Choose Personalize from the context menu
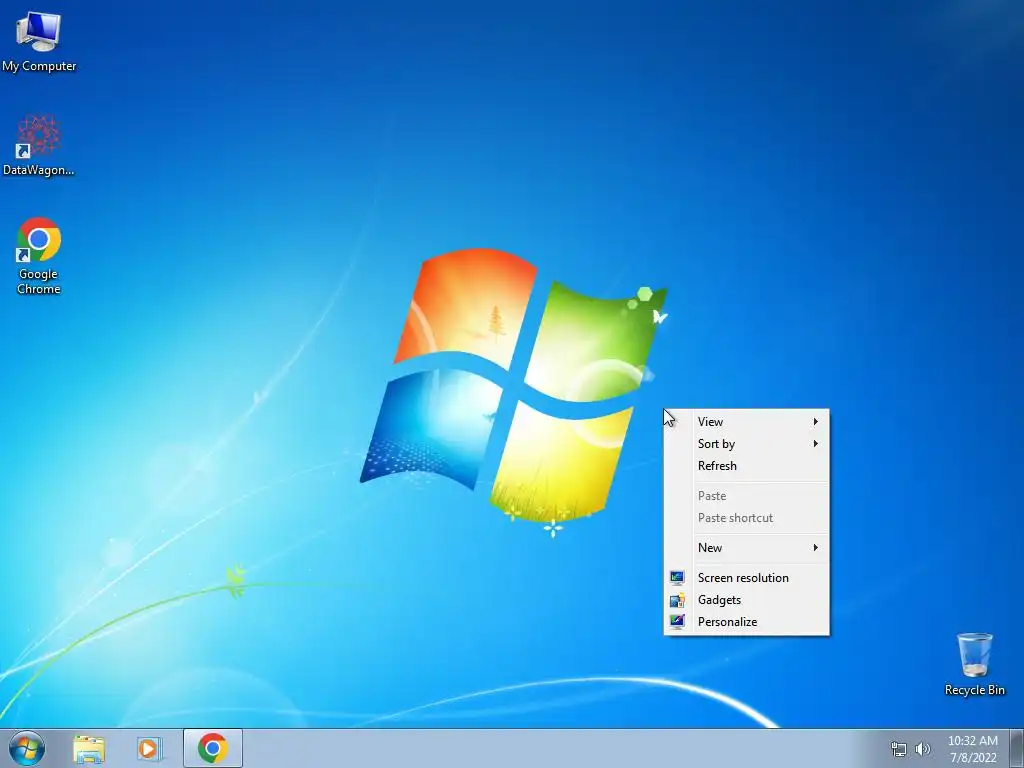This screenshot has height=768, width=1024. 746,622
